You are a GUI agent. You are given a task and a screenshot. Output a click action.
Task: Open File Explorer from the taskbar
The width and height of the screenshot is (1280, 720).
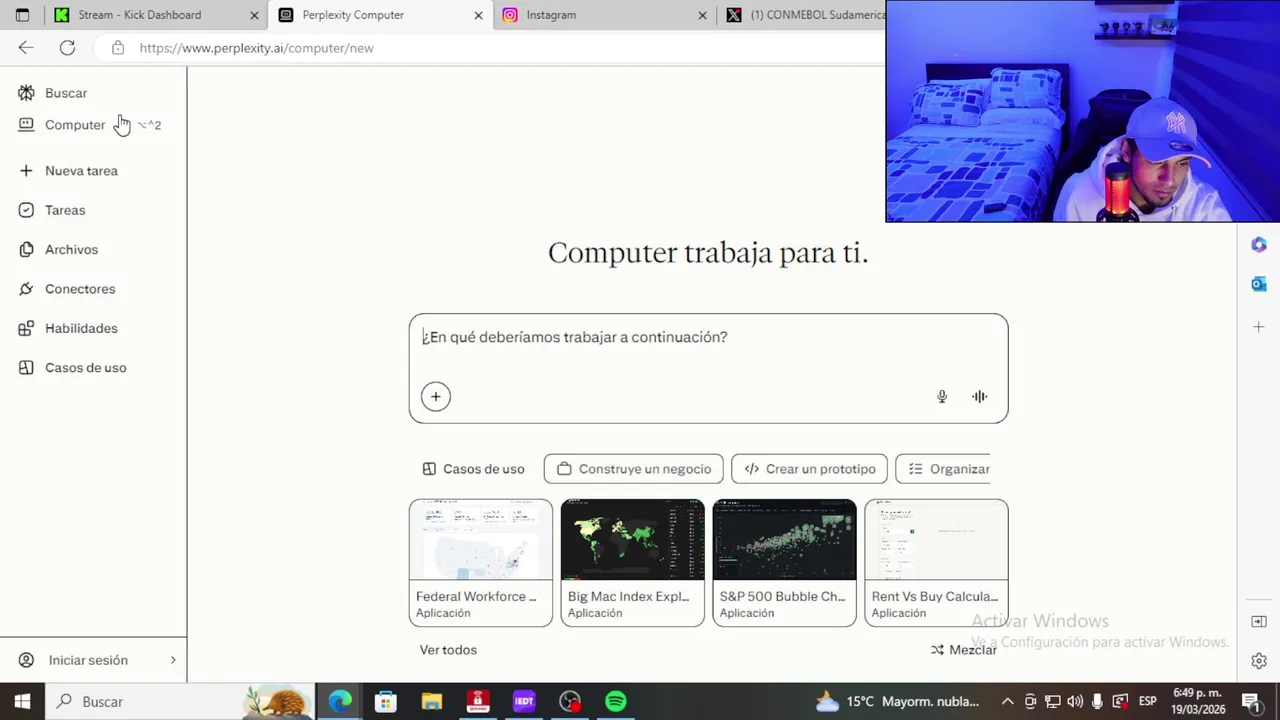tap(431, 702)
